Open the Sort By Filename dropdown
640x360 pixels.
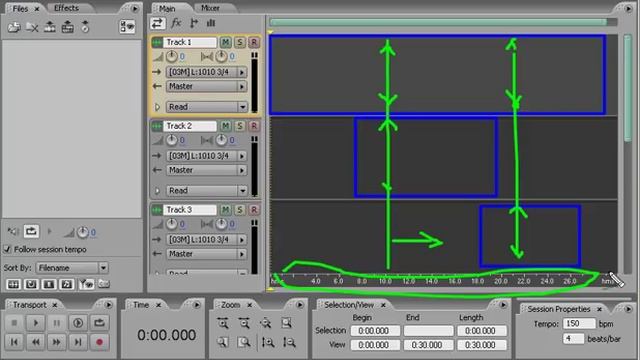click(x=72, y=268)
